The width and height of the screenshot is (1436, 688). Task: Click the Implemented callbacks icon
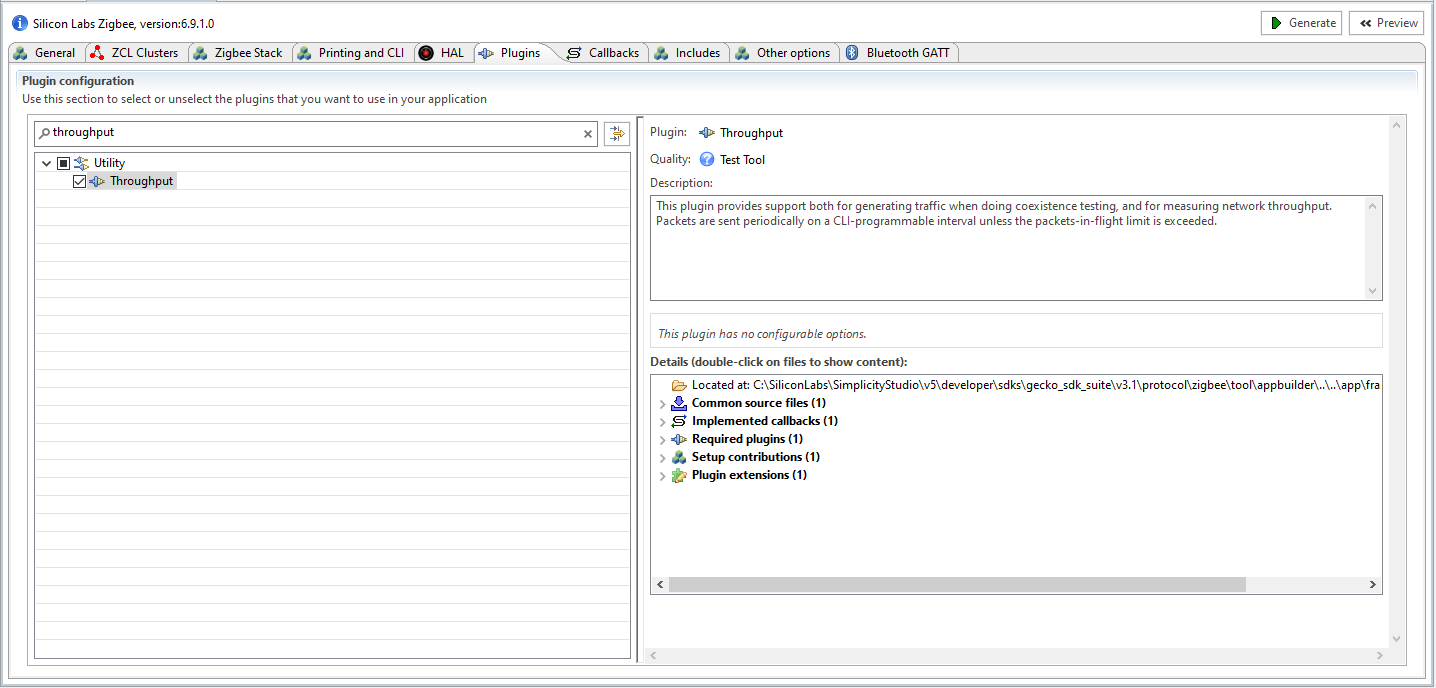pos(679,421)
